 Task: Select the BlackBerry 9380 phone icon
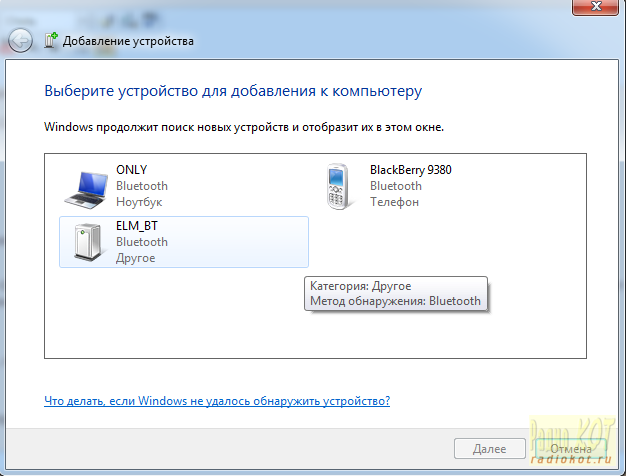click(x=339, y=186)
